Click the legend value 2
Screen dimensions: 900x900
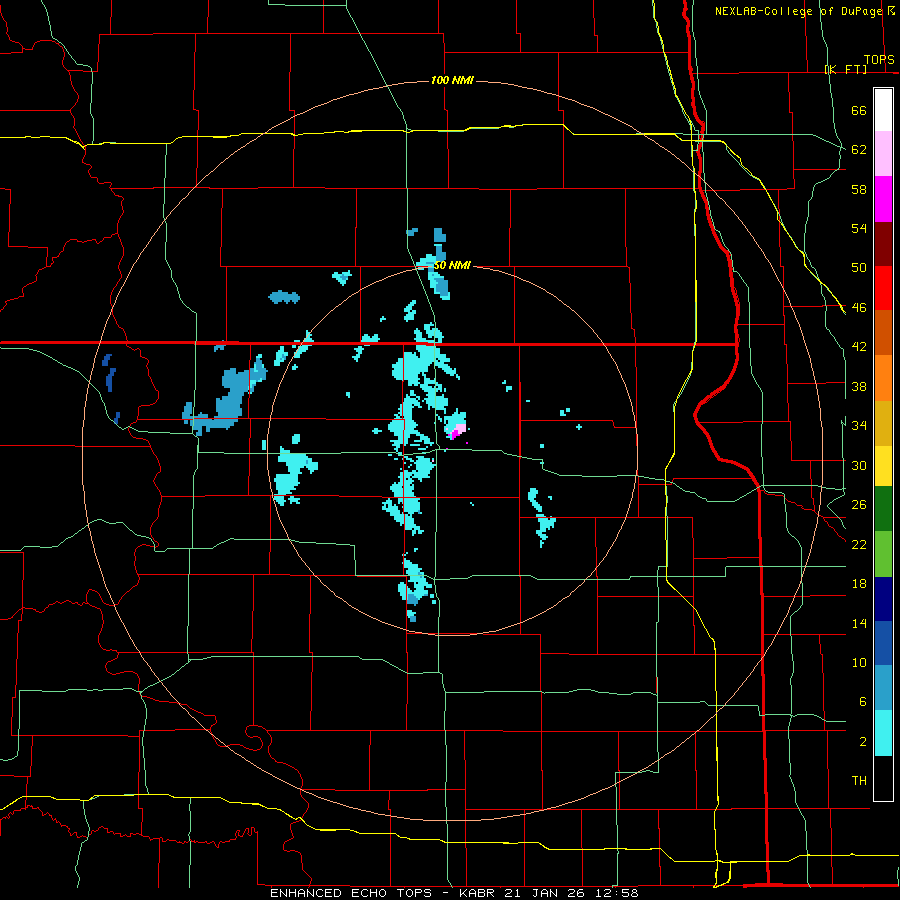pos(862,742)
